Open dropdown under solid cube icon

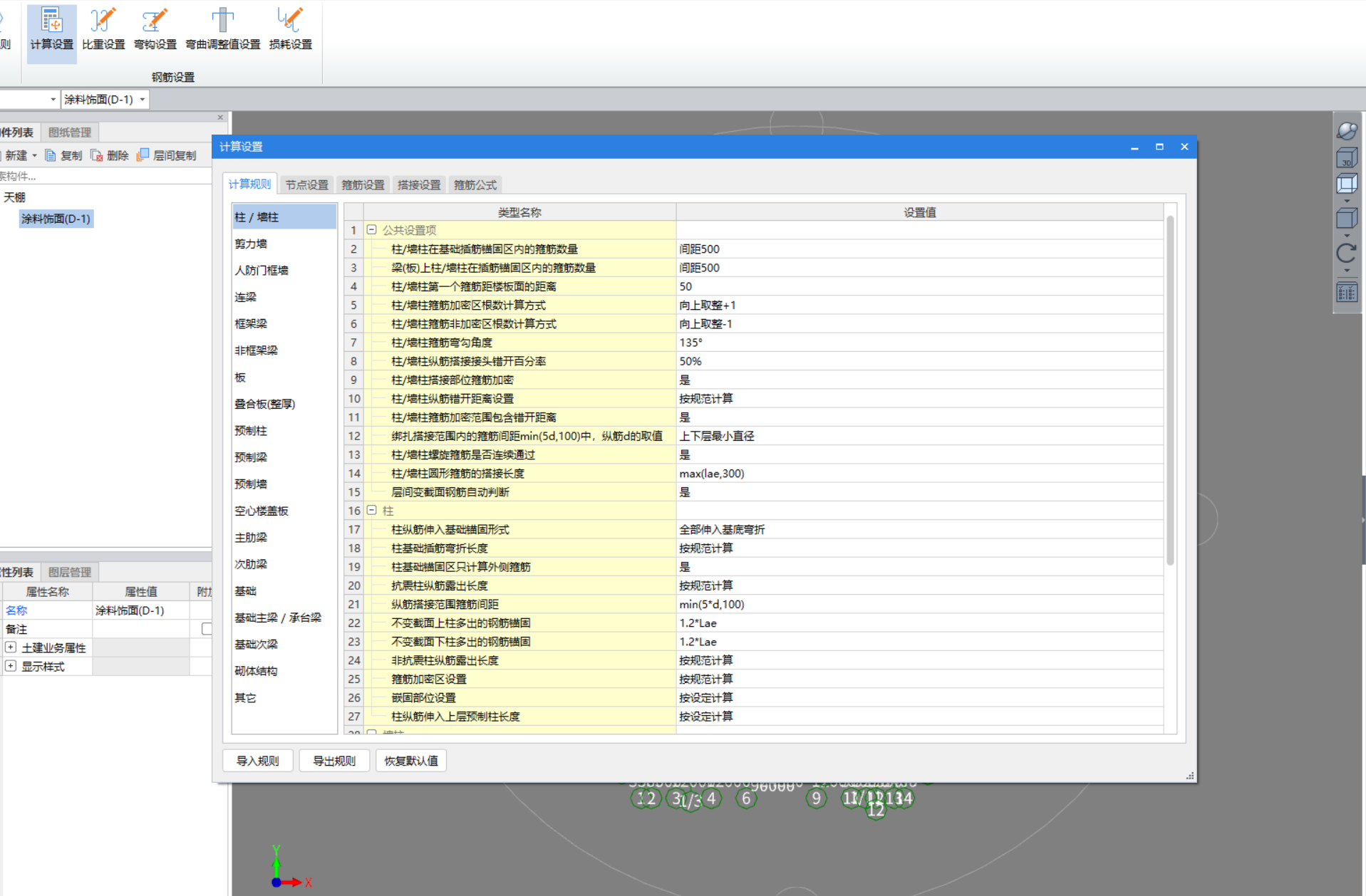click(x=1347, y=235)
